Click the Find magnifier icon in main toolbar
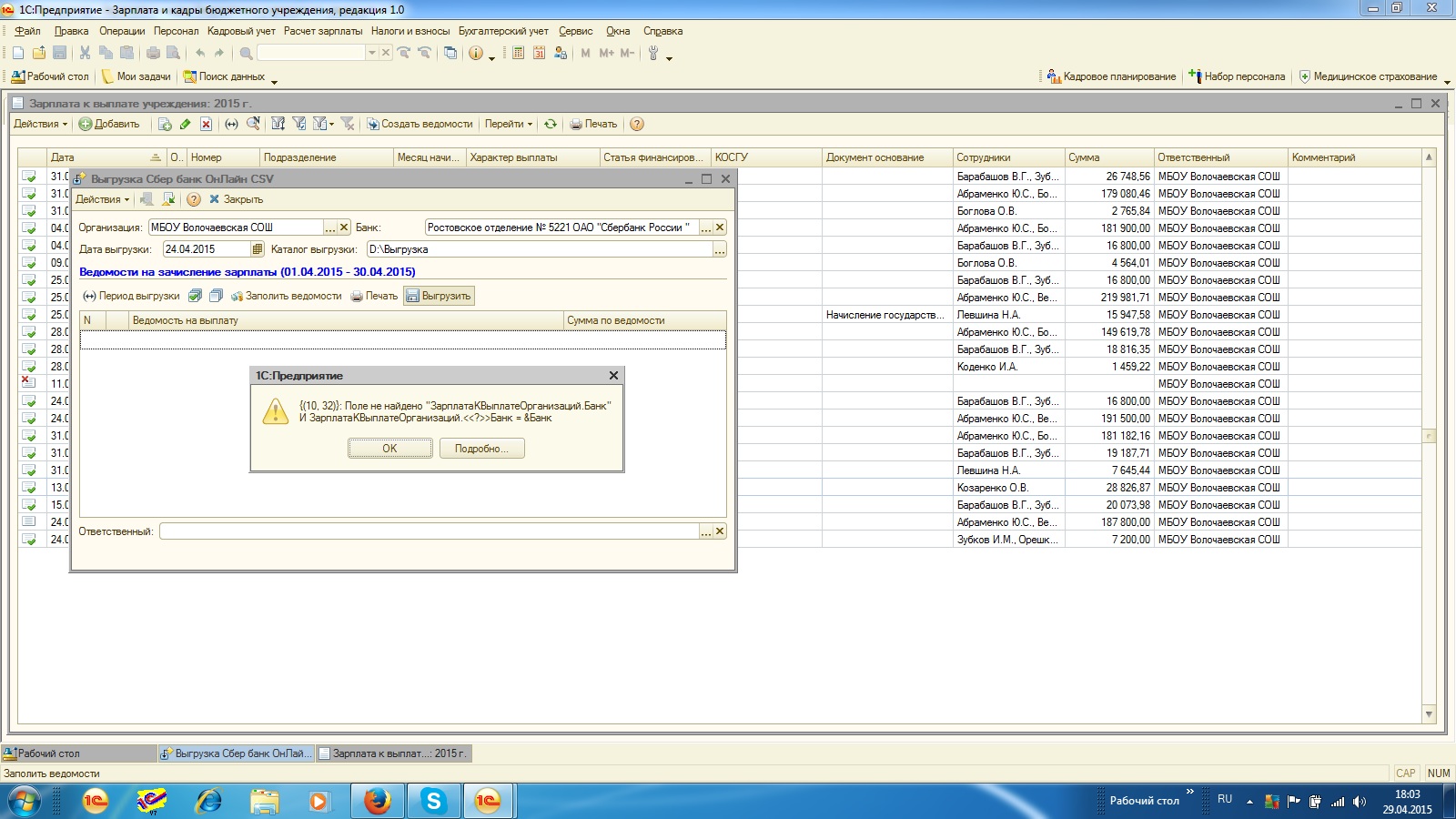1456x819 pixels. [x=246, y=53]
